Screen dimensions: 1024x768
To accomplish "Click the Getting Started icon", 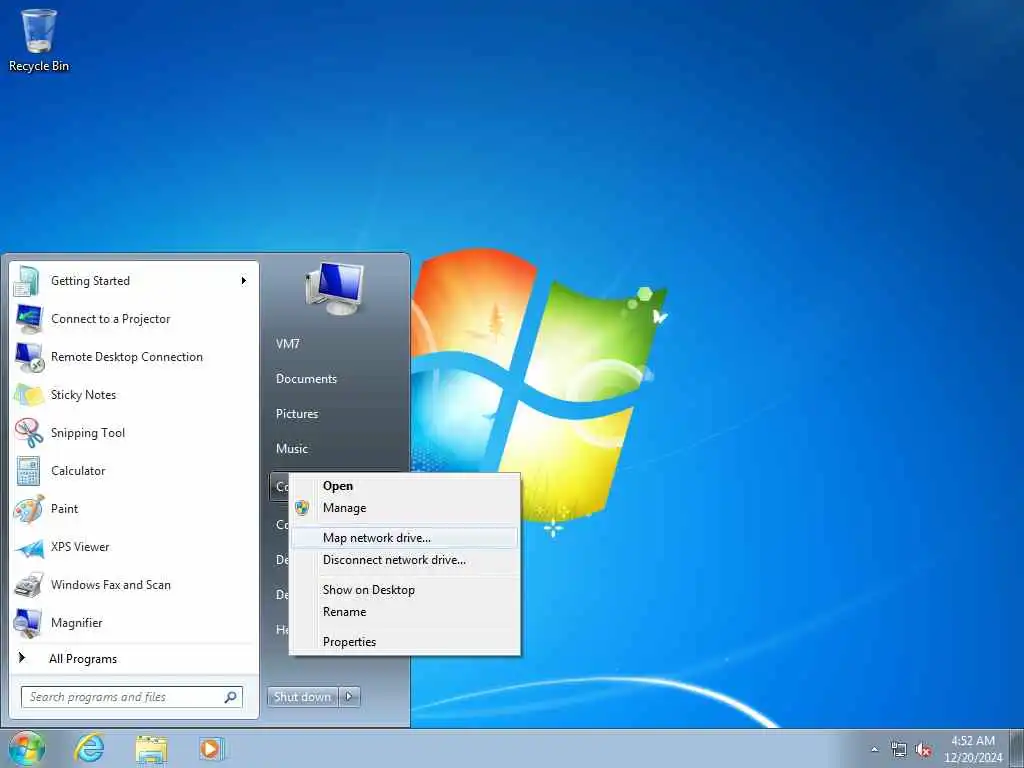I will tap(27, 281).
